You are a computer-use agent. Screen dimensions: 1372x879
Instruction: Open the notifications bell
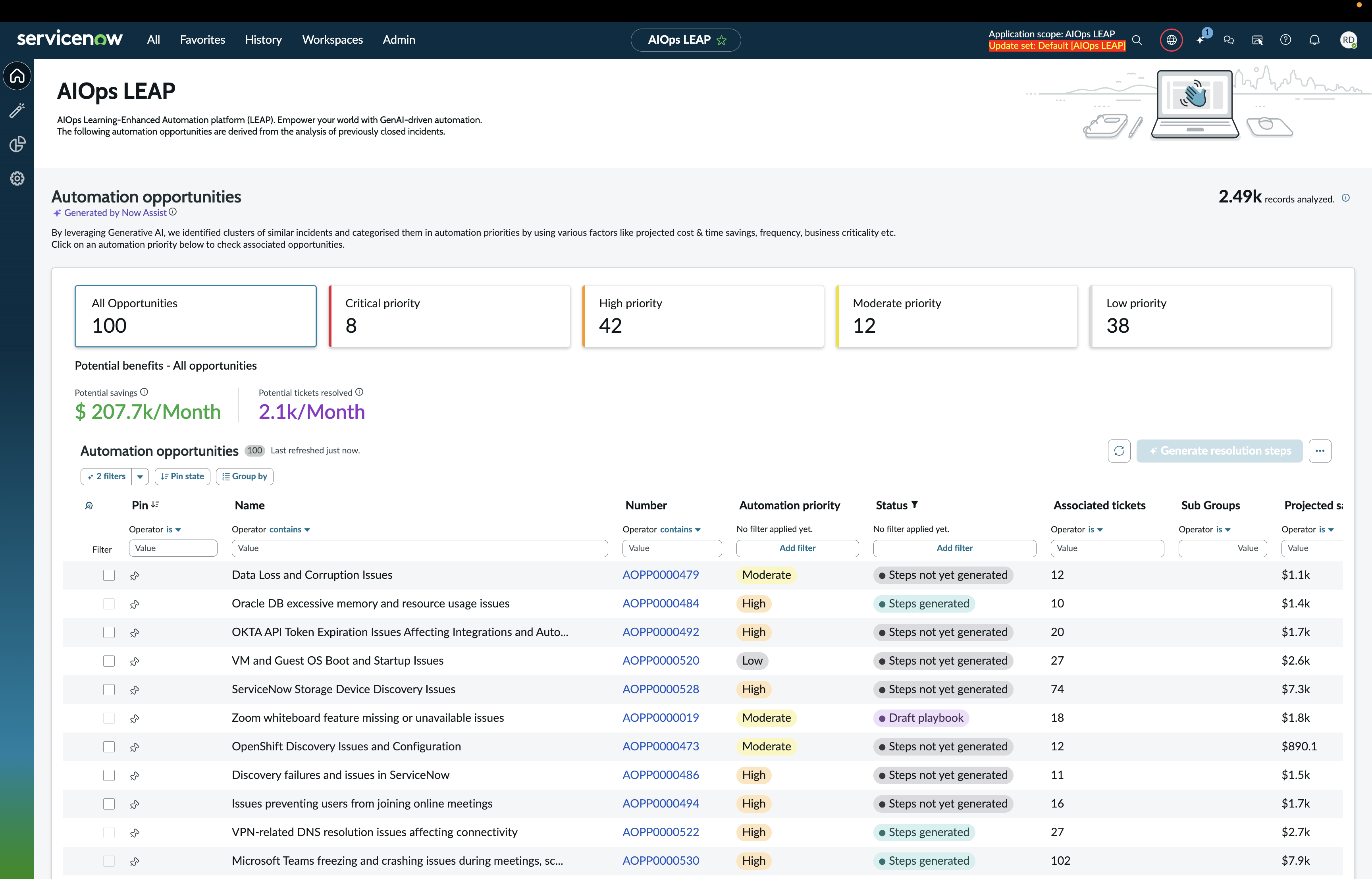[x=1314, y=40]
